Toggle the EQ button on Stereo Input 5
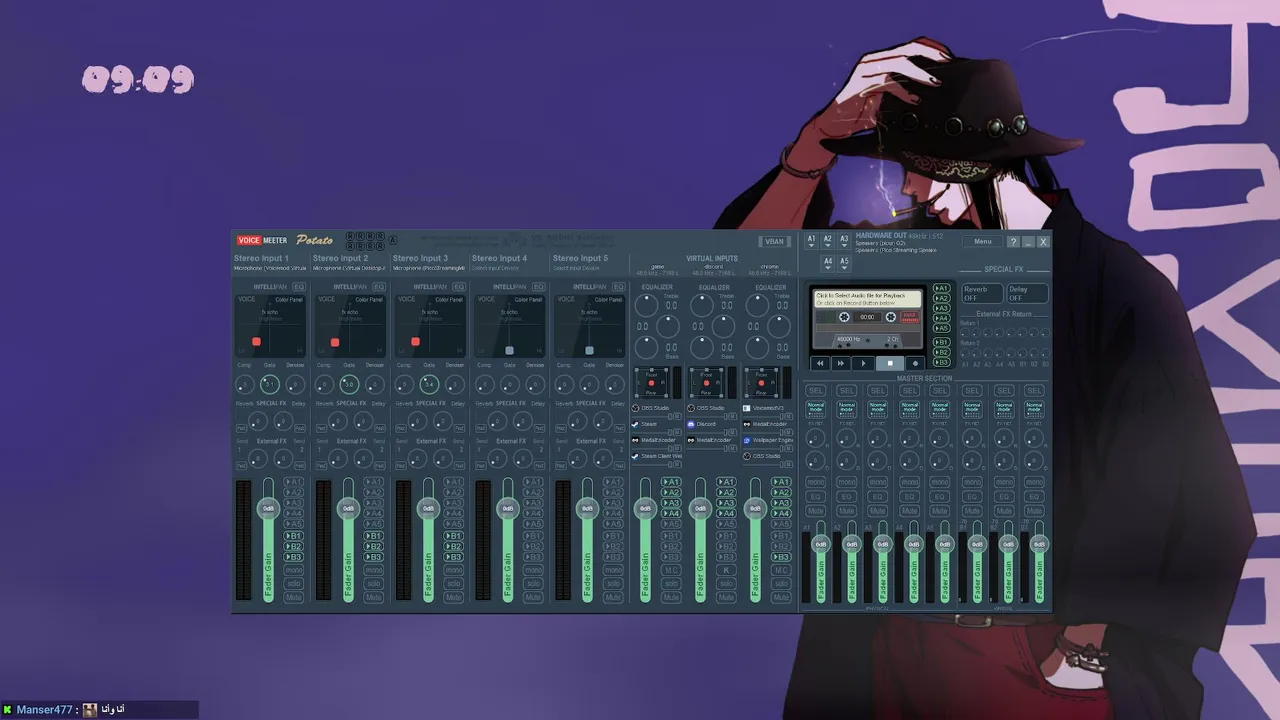This screenshot has width=1280, height=720. pos(619,287)
